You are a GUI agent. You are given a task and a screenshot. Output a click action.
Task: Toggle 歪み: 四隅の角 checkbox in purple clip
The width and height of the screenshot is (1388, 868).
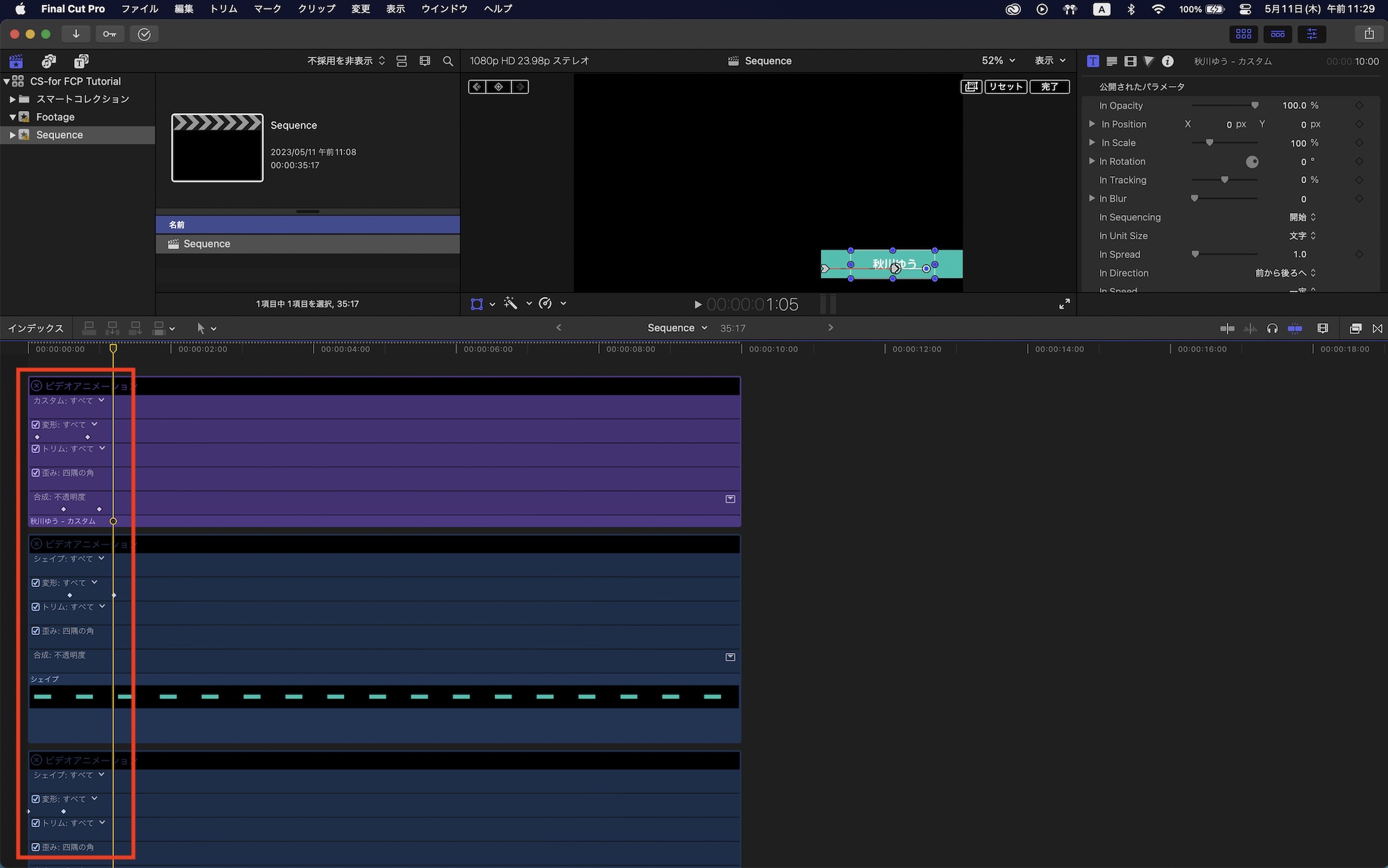tap(36, 473)
